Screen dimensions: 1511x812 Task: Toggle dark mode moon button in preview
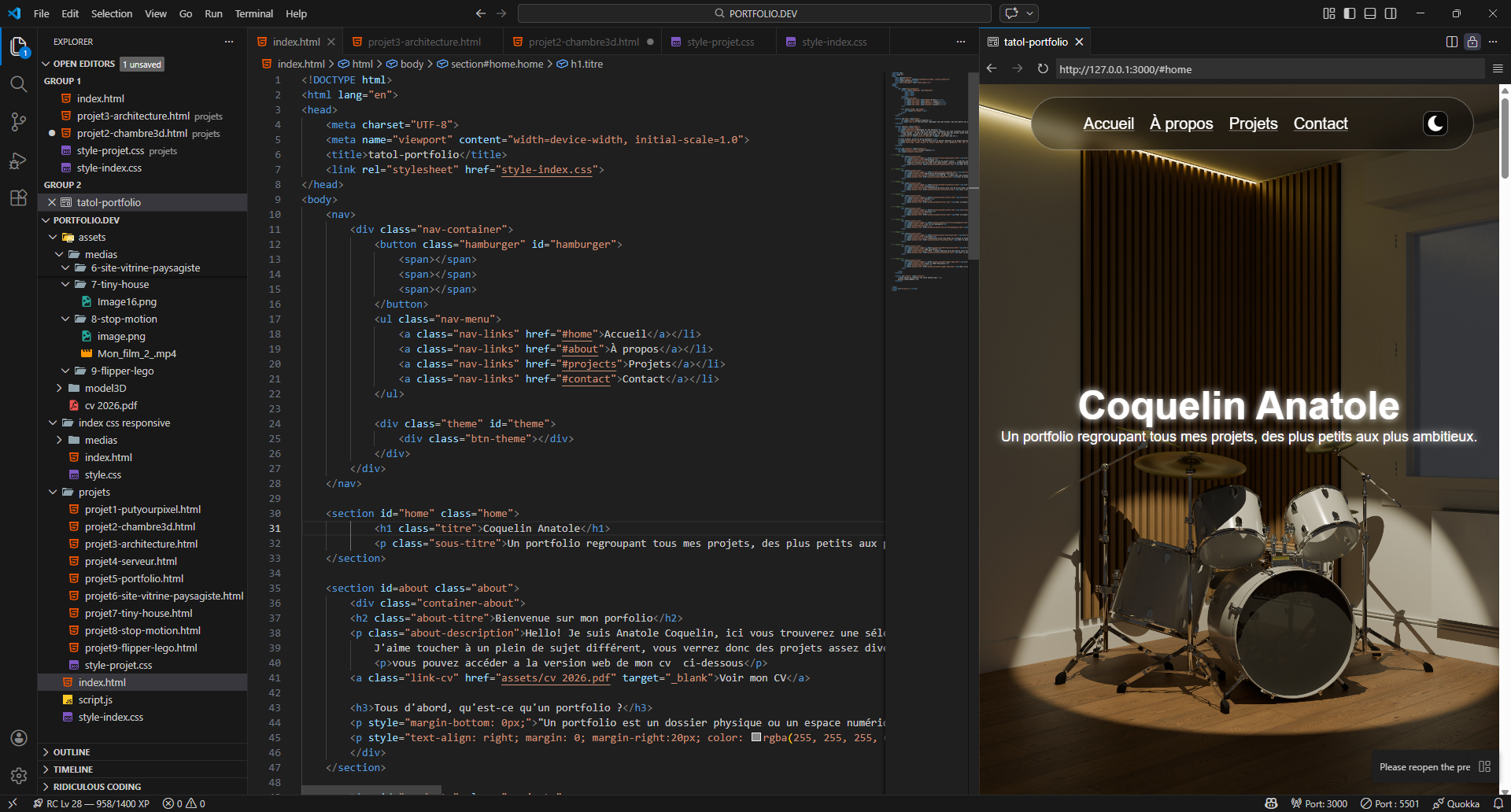tap(1435, 124)
